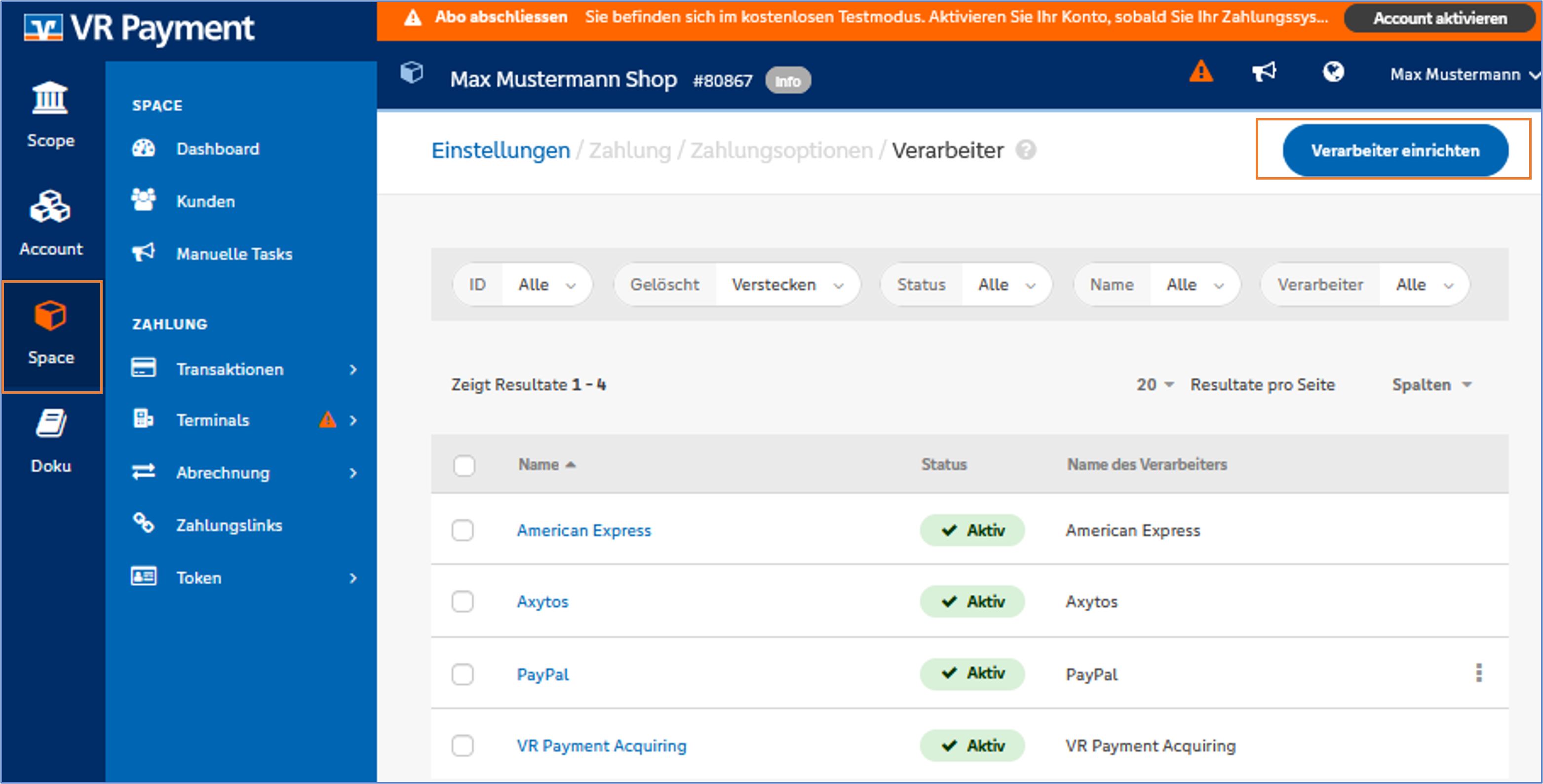The height and width of the screenshot is (784, 1543).
Task: Open the Einstellungen breadcrumb link
Action: tap(501, 150)
